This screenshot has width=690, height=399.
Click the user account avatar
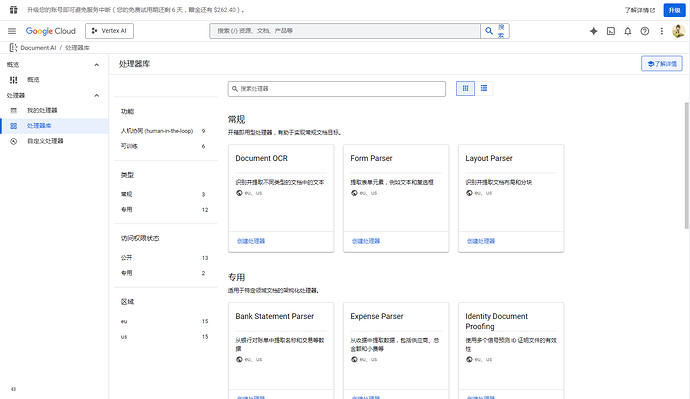tap(678, 31)
